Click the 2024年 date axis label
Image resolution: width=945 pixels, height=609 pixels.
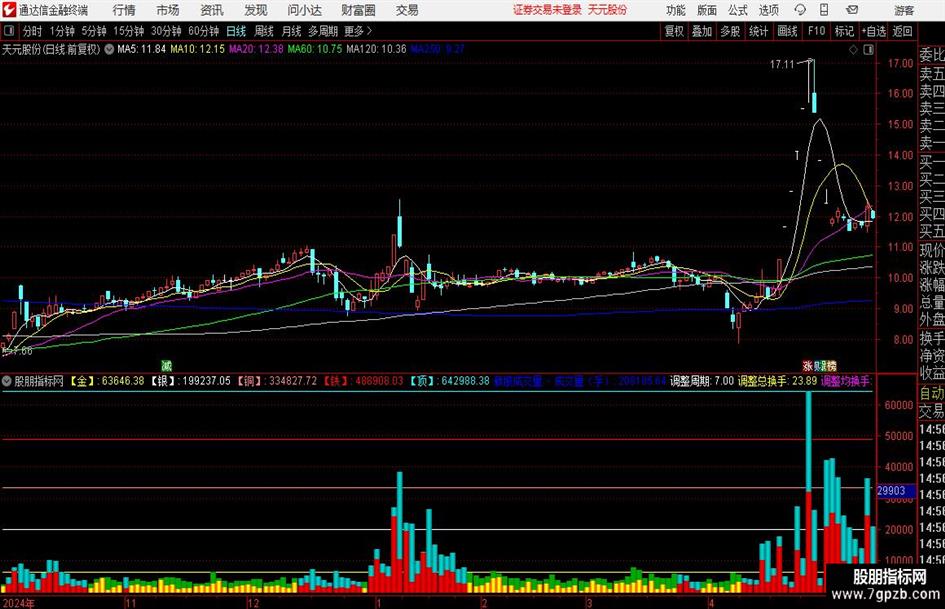(x=18, y=603)
